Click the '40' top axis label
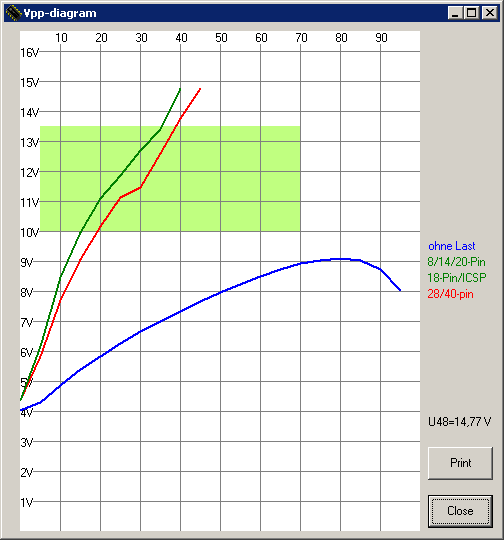Screen dimensions: 504x540 point(181,38)
